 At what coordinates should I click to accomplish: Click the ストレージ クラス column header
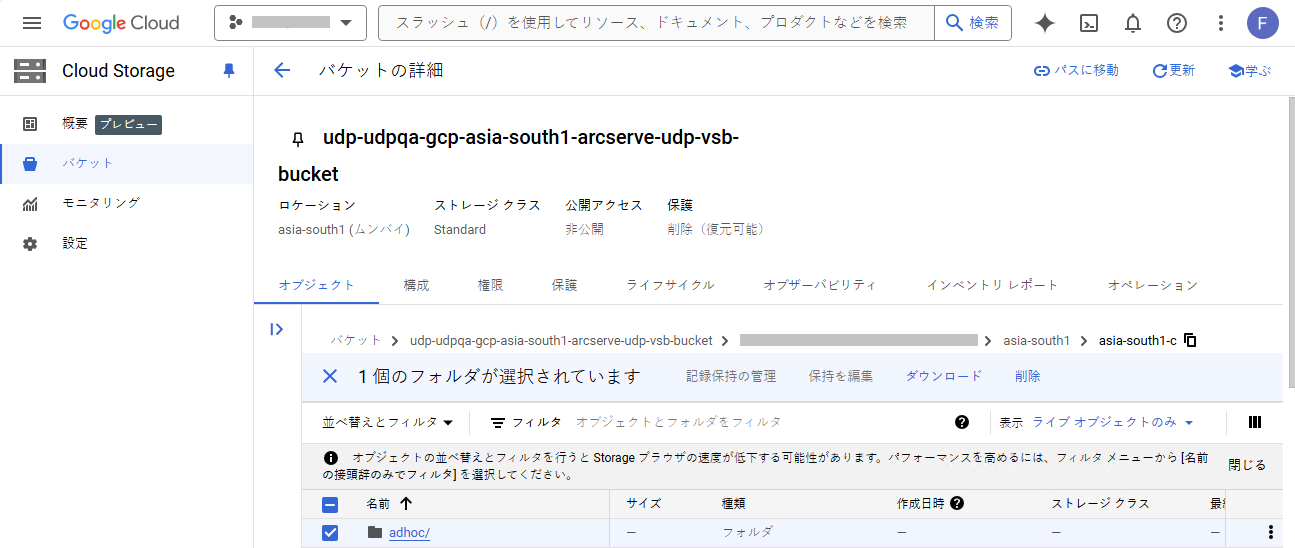pyautogui.click(x=1100, y=504)
